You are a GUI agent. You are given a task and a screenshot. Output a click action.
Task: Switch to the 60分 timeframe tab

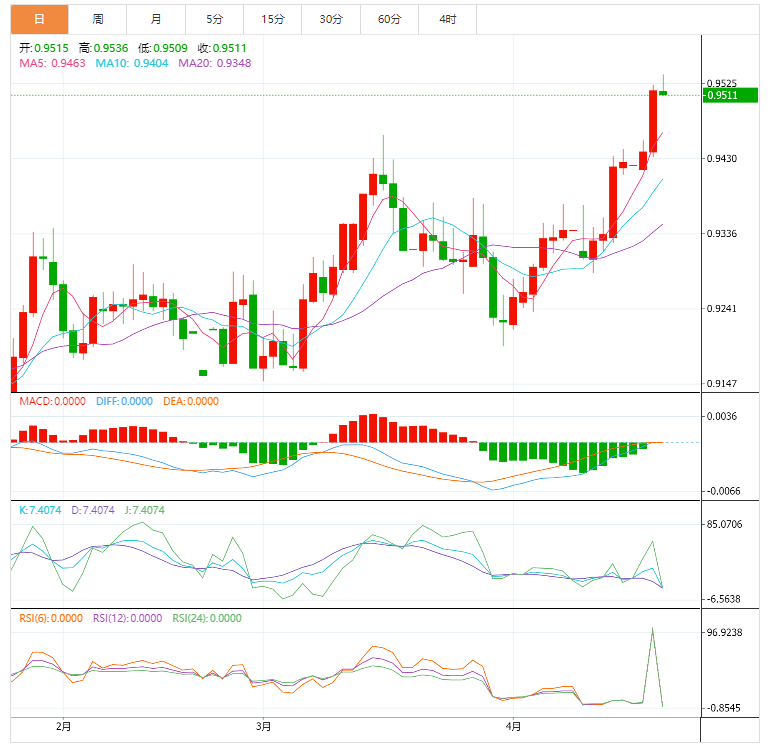[x=389, y=19]
